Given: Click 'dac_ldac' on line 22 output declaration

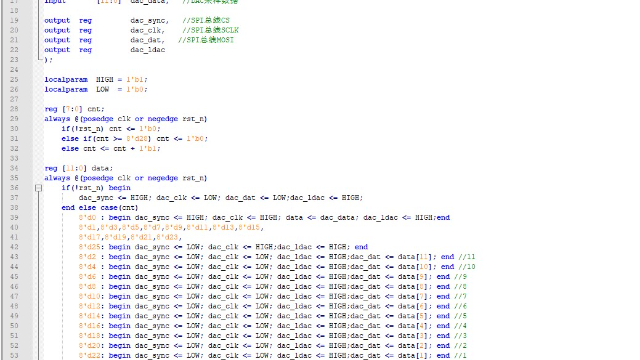Looking at the screenshot, I should pos(148,50).
